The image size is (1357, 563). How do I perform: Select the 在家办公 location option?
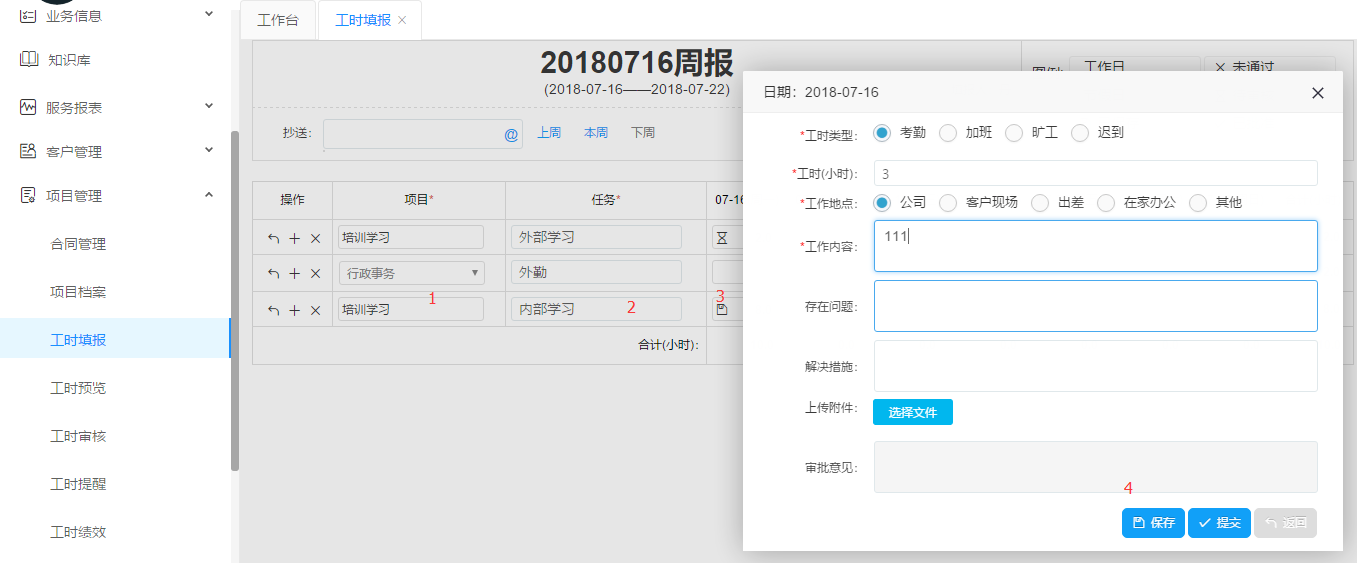click(x=1106, y=203)
